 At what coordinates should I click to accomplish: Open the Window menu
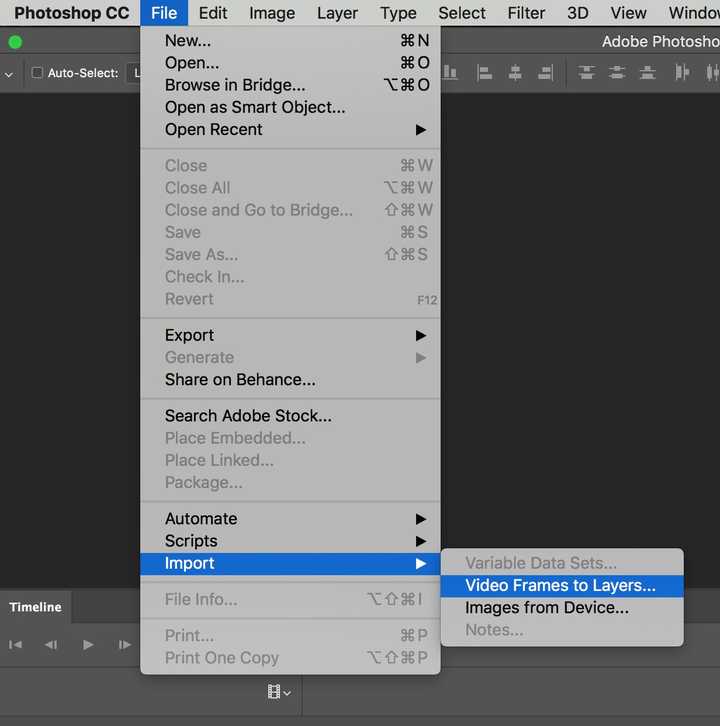[694, 13]
